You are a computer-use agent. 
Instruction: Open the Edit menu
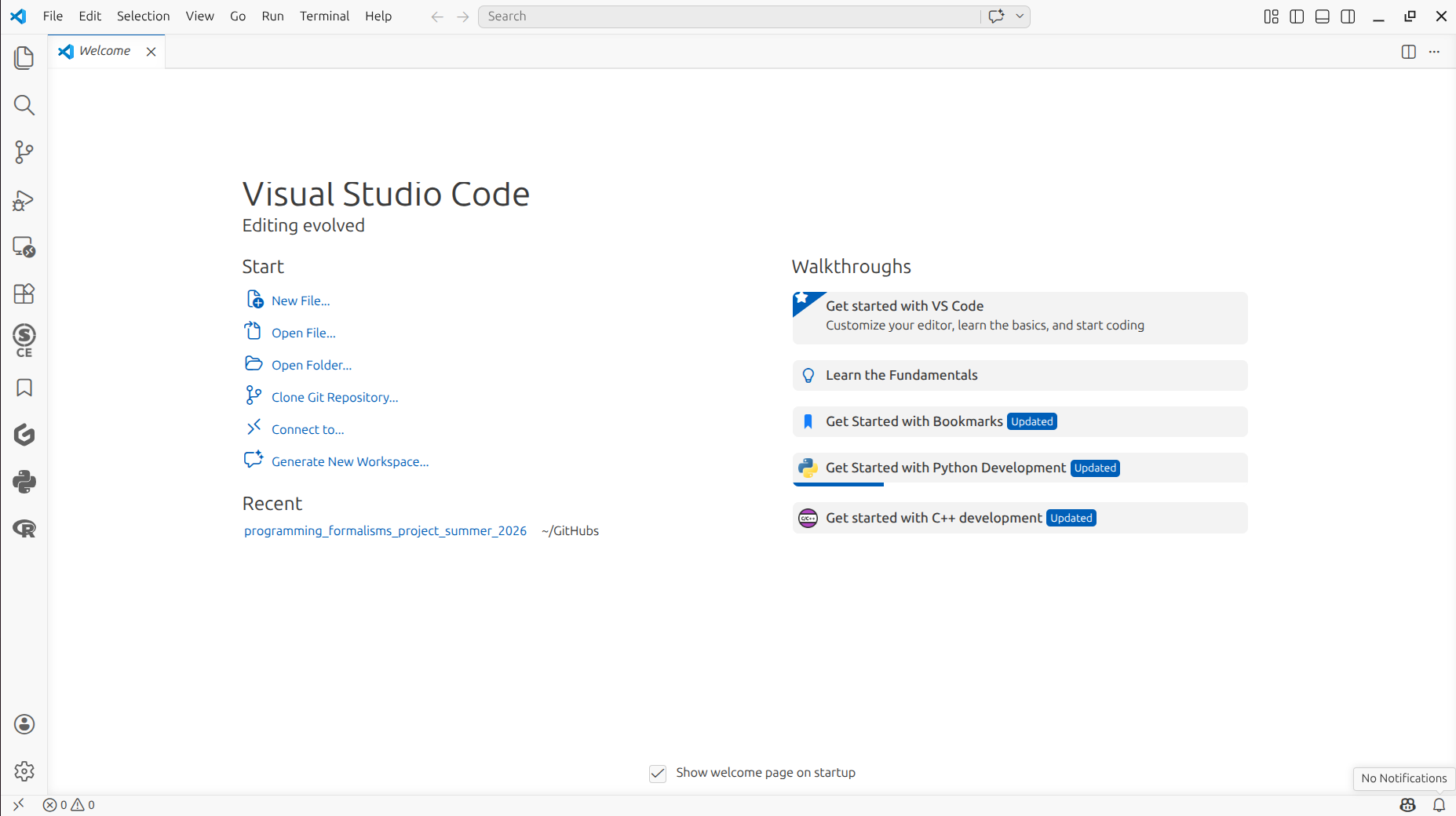(90, 16)
